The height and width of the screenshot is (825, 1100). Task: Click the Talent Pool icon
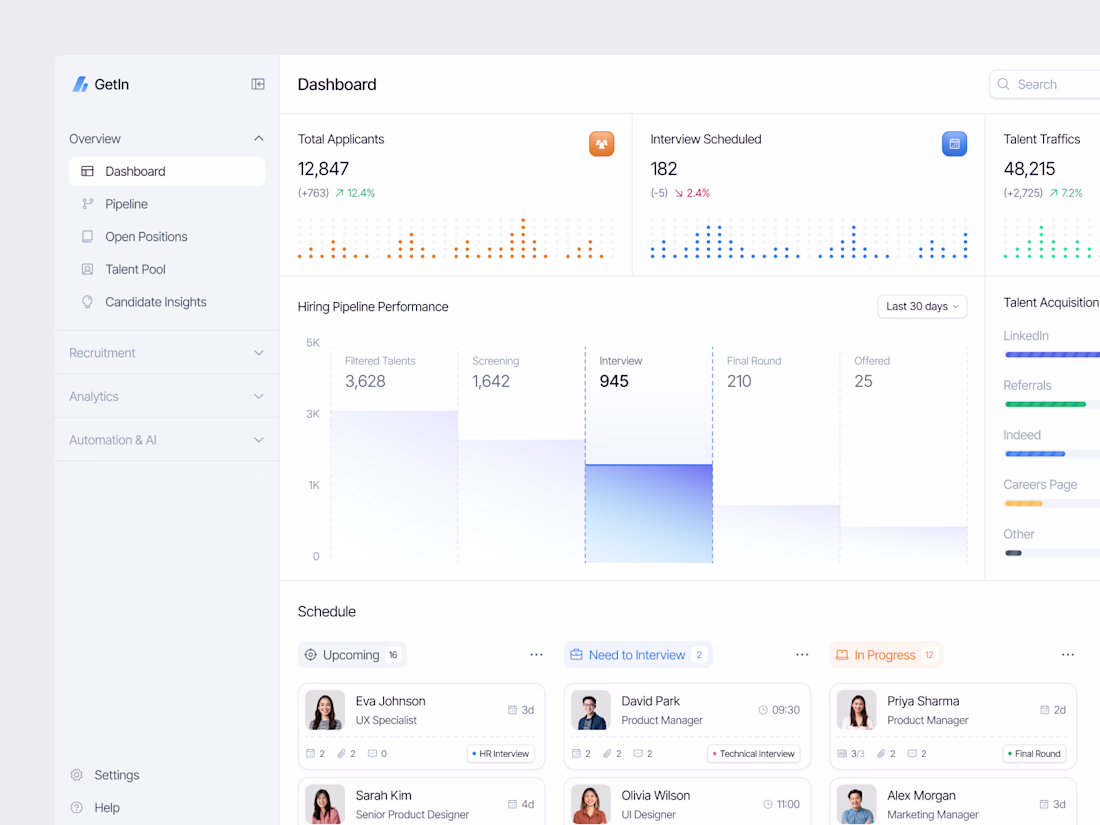coord(88,269)
